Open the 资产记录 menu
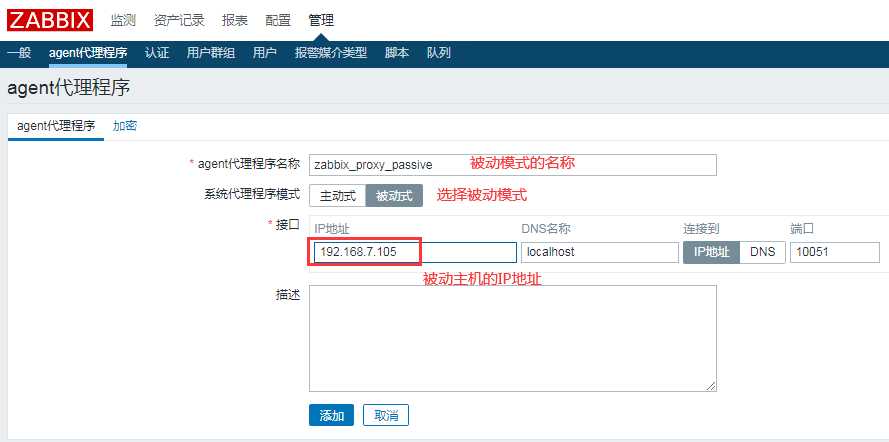Image resolution: width=889 pixels, height=442 pixels. pyautogui.click(x=179, y=21)
